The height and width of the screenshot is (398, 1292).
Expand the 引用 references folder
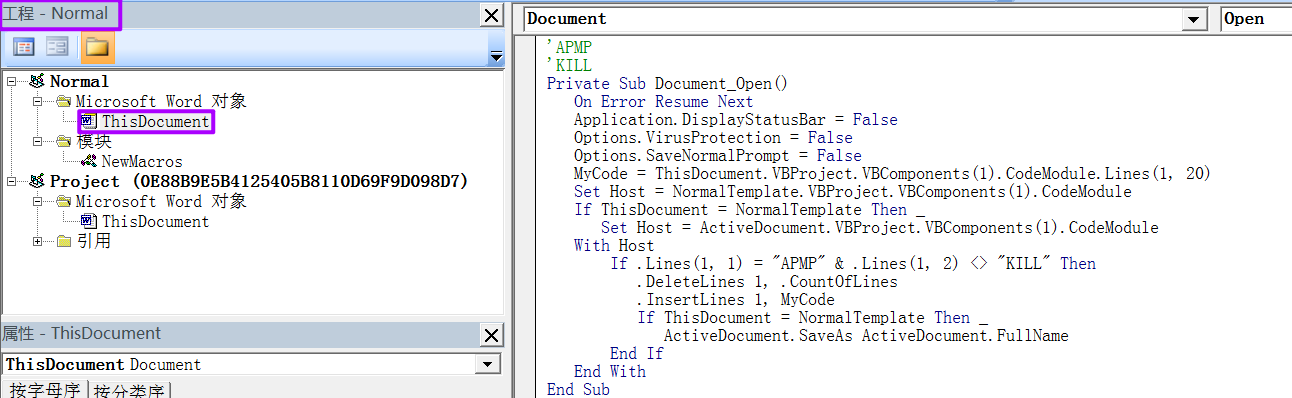click(37, 242)
